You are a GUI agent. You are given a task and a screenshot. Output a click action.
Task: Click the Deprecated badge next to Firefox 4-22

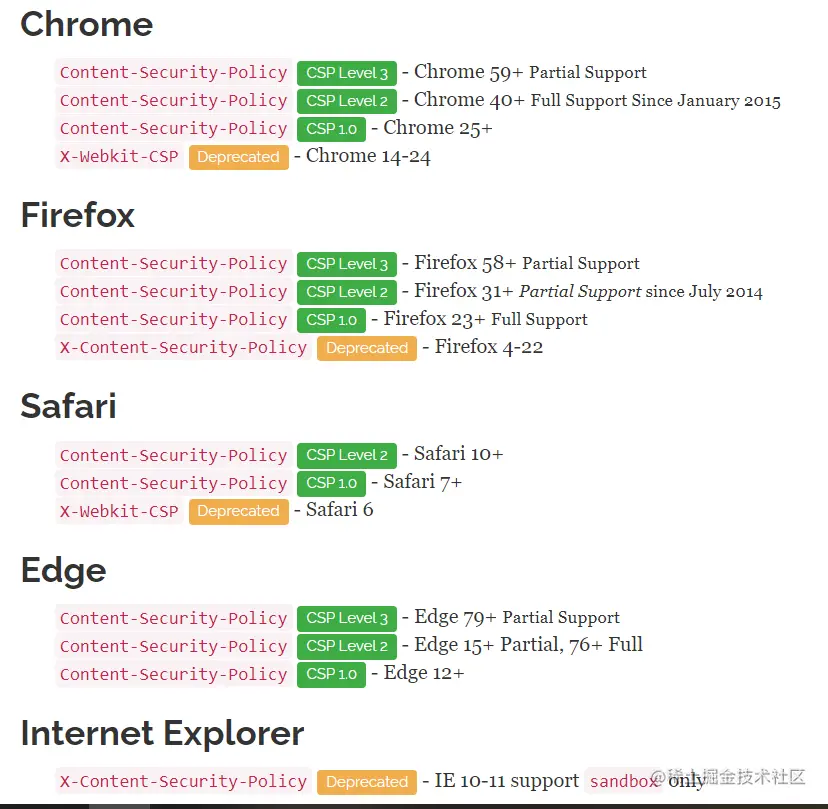click(366, 348)
